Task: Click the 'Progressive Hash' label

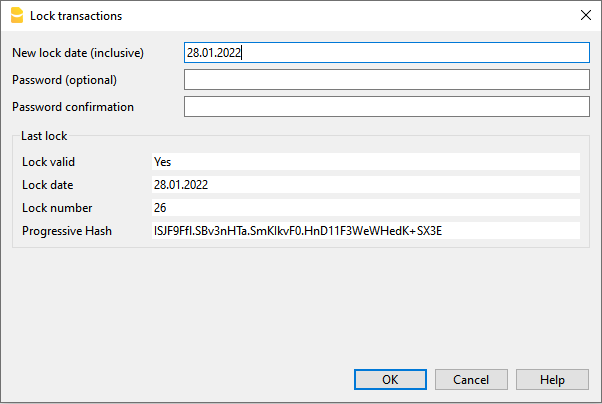Action: pos(68,231)
